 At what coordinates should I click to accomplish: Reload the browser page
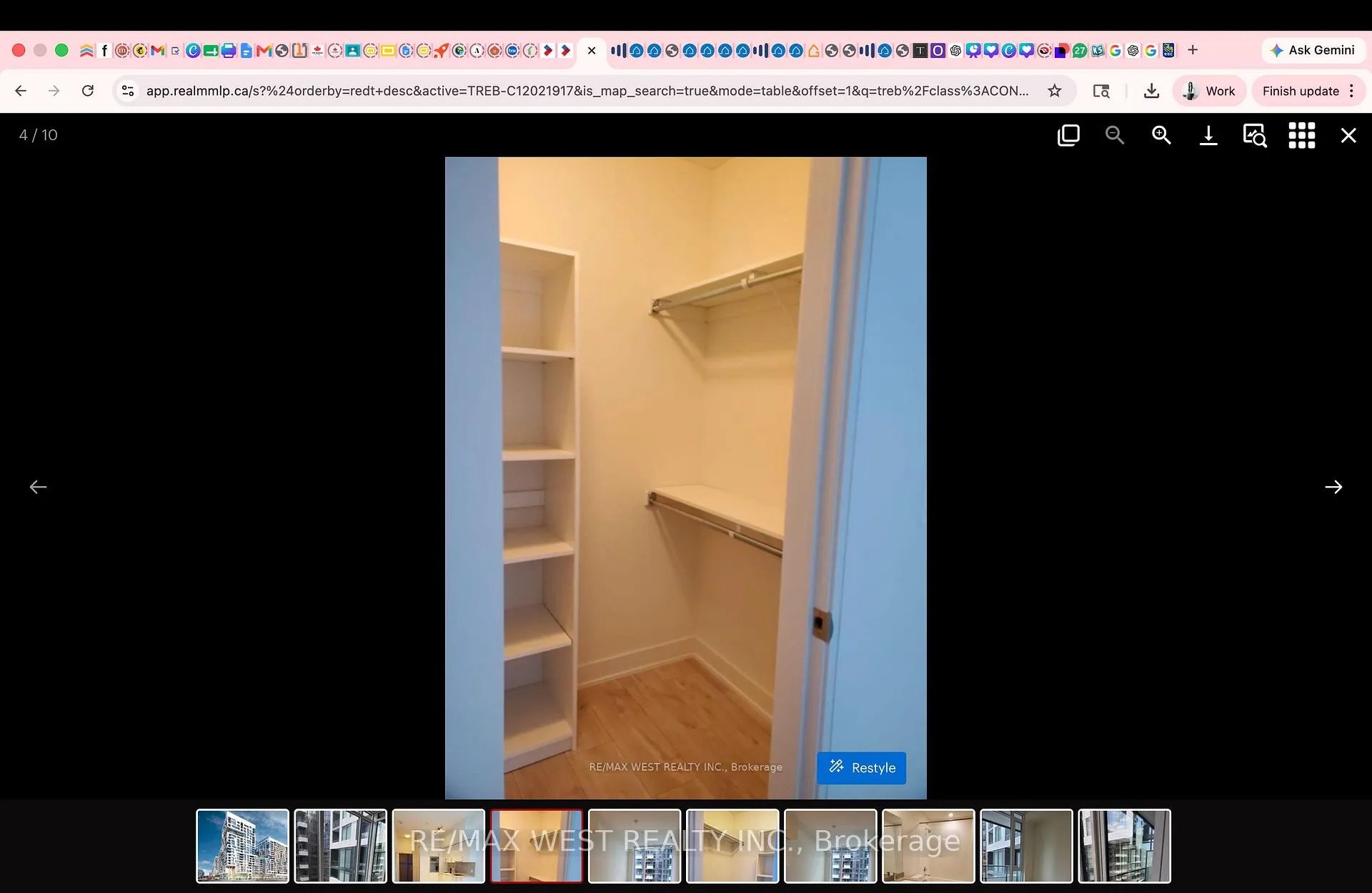pos(88,91)
